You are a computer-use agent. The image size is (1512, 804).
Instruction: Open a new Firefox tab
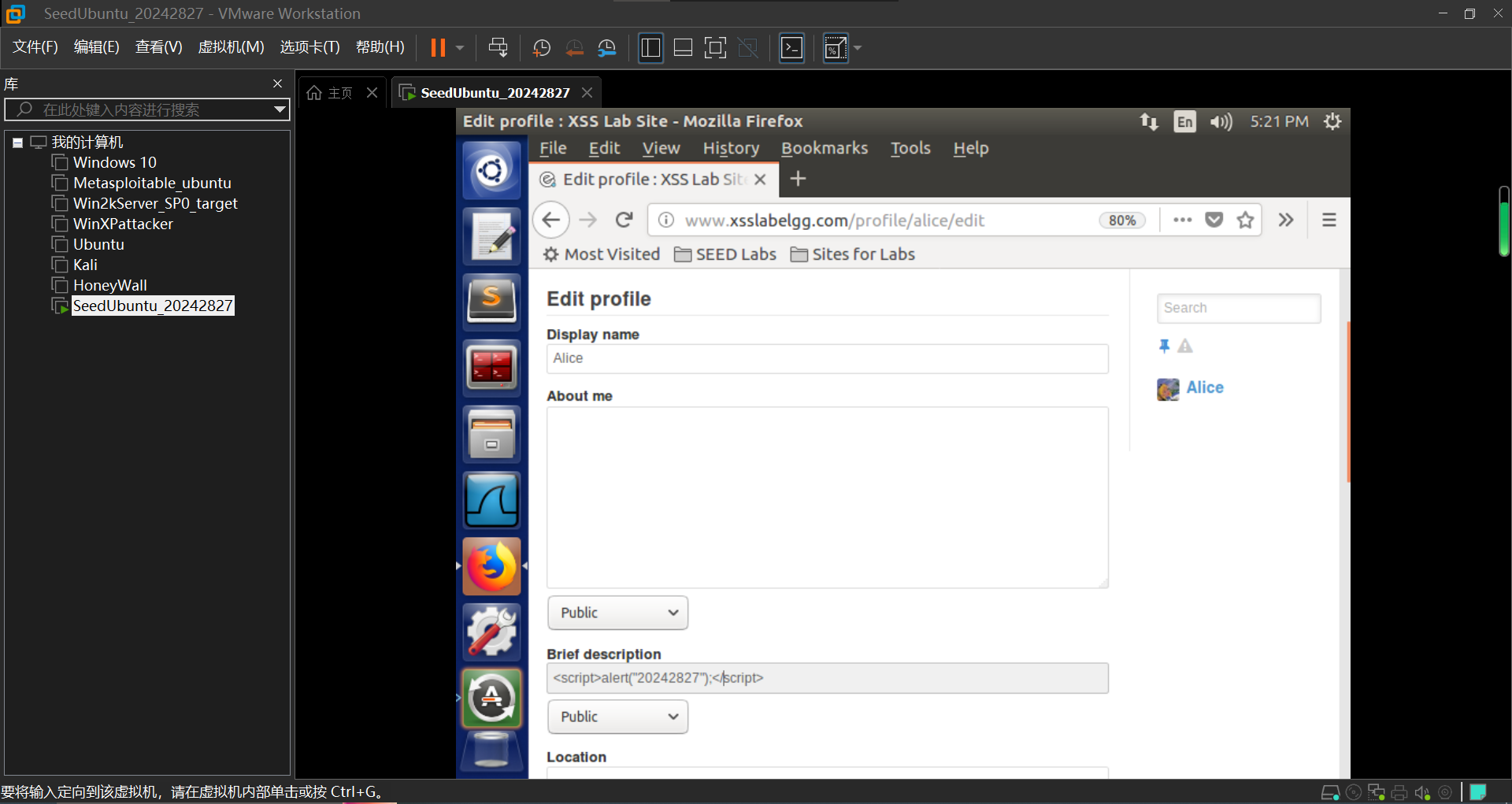click(798, 179)
